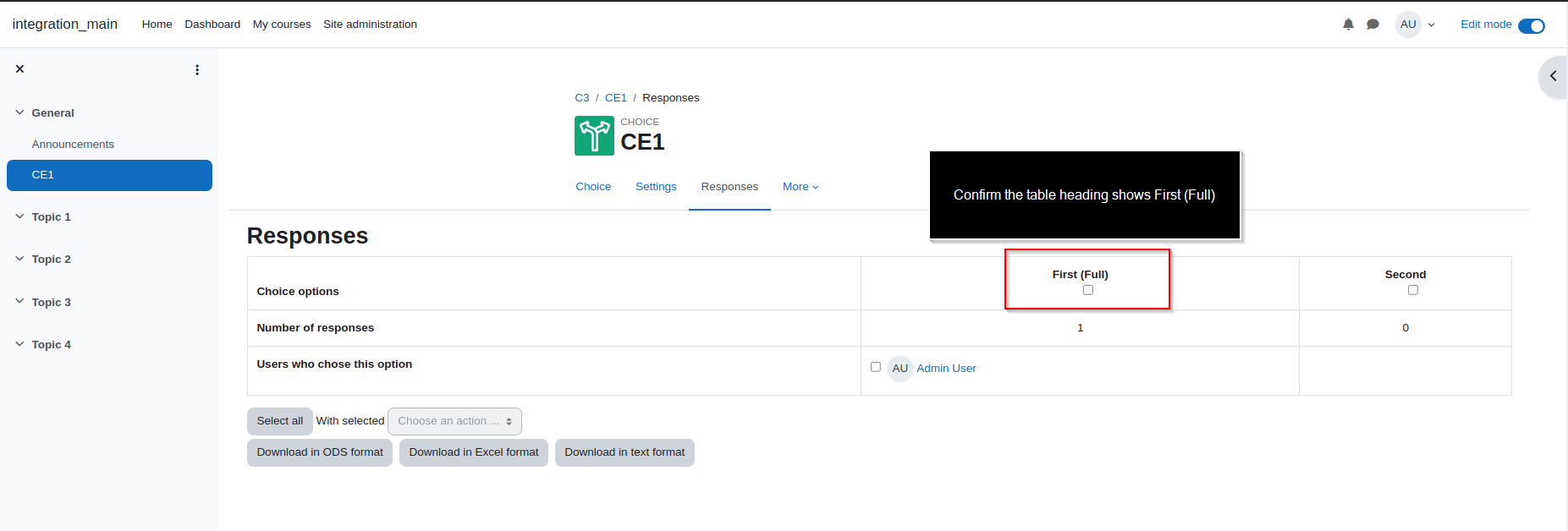Expand Topic 4 section chevron

point(19,344)
